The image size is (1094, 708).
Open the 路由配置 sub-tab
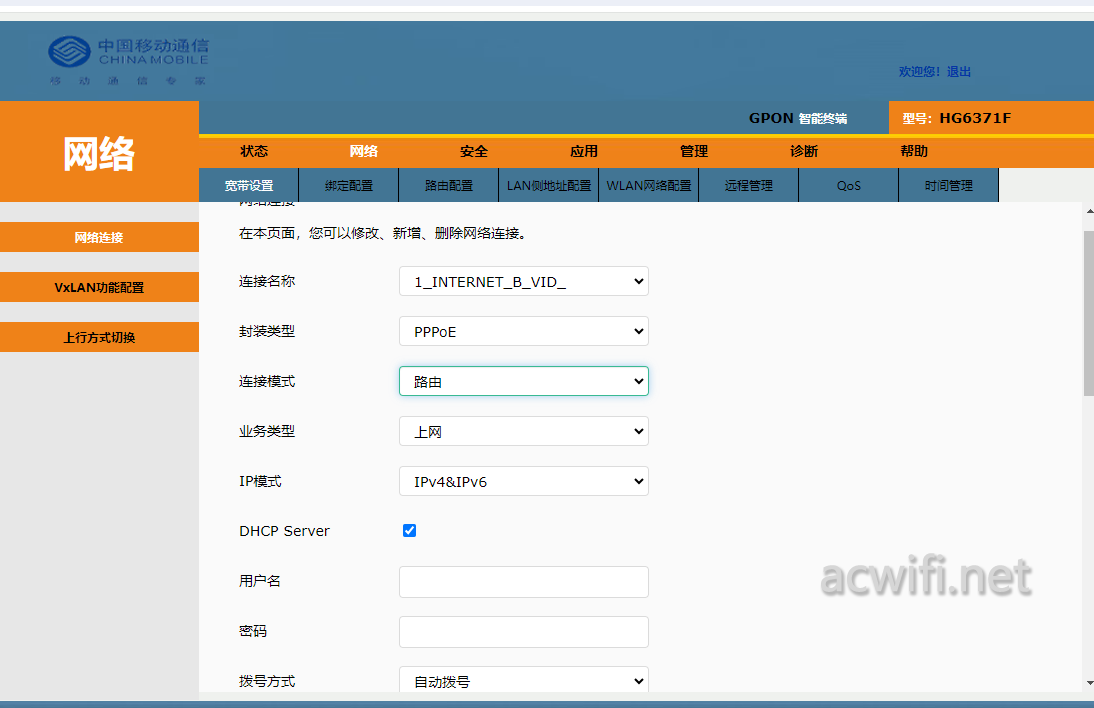(449, 186)
